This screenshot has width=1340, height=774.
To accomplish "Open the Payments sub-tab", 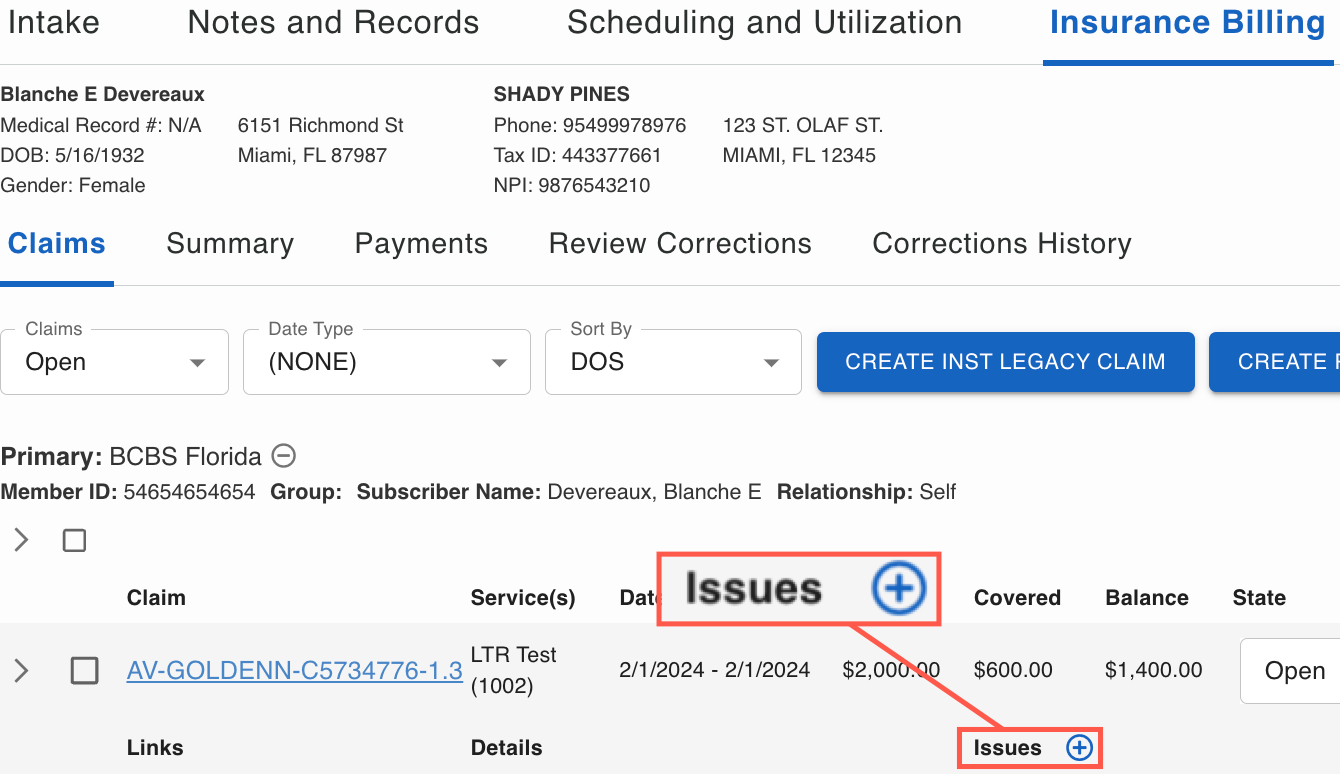I will coord(421,244).
